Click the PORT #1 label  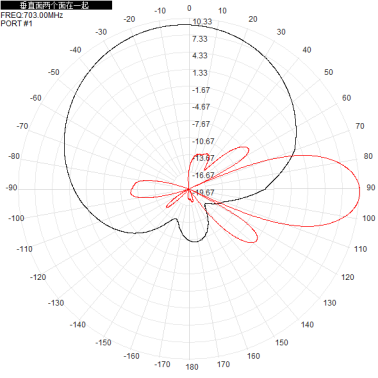(16, 24)
